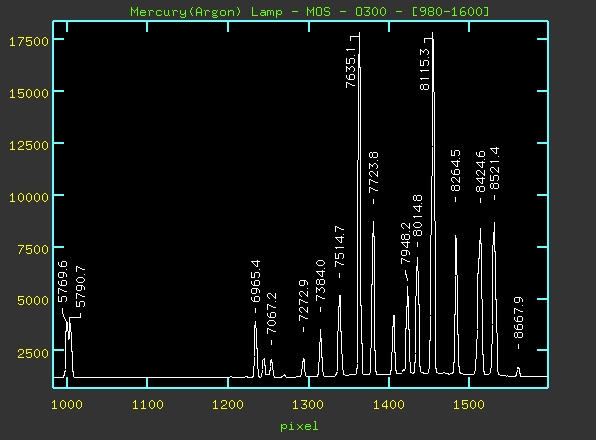Screen dimensions: 596x440
Task: Click the 8667.9 faint line label
Action: [518, 318]
